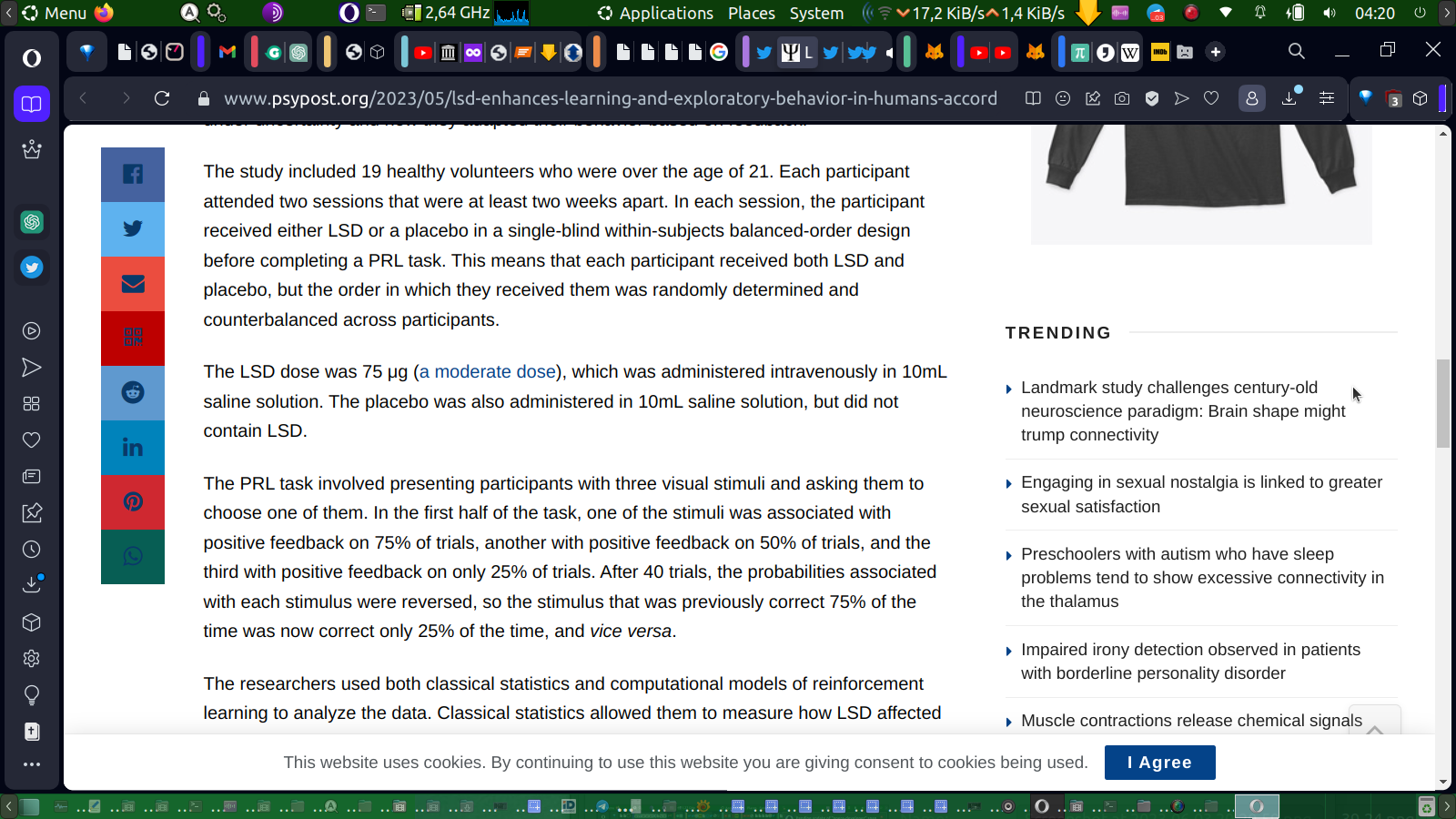The width and height of the screenshot is (1456, 819).
Task: Go back to the previous page
Action: click(84, 98)
